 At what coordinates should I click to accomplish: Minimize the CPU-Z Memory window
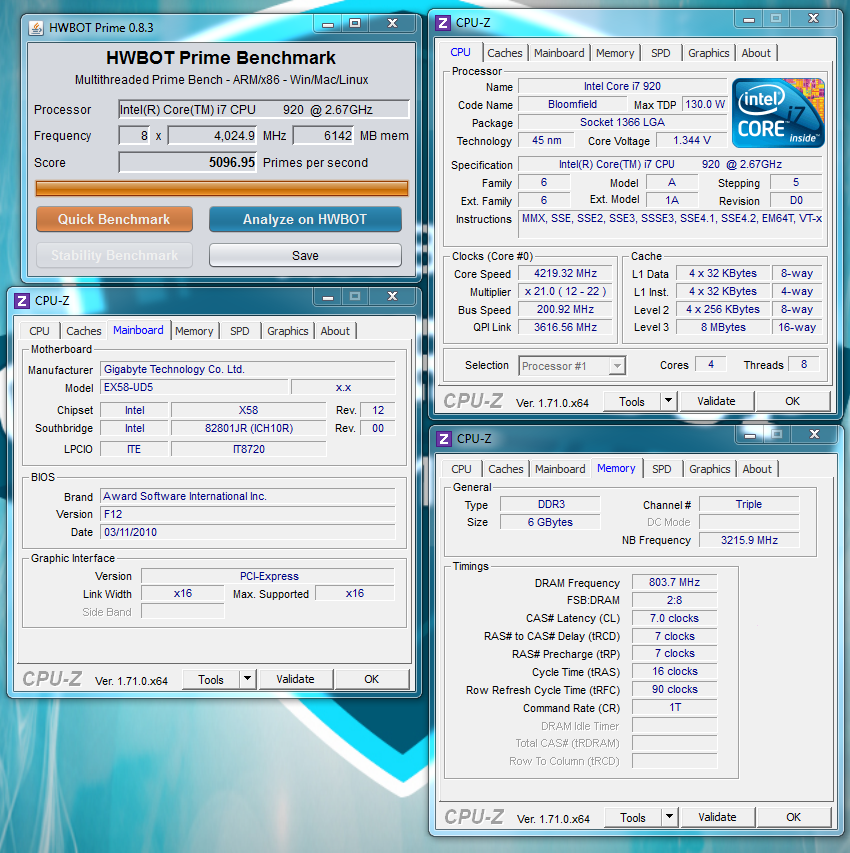click(750, 435)
